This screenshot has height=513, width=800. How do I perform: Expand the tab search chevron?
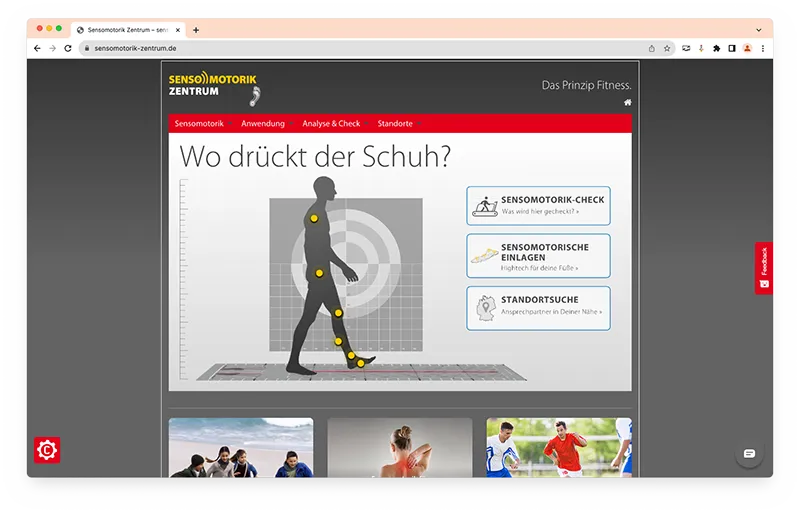(x=759, y=30)
